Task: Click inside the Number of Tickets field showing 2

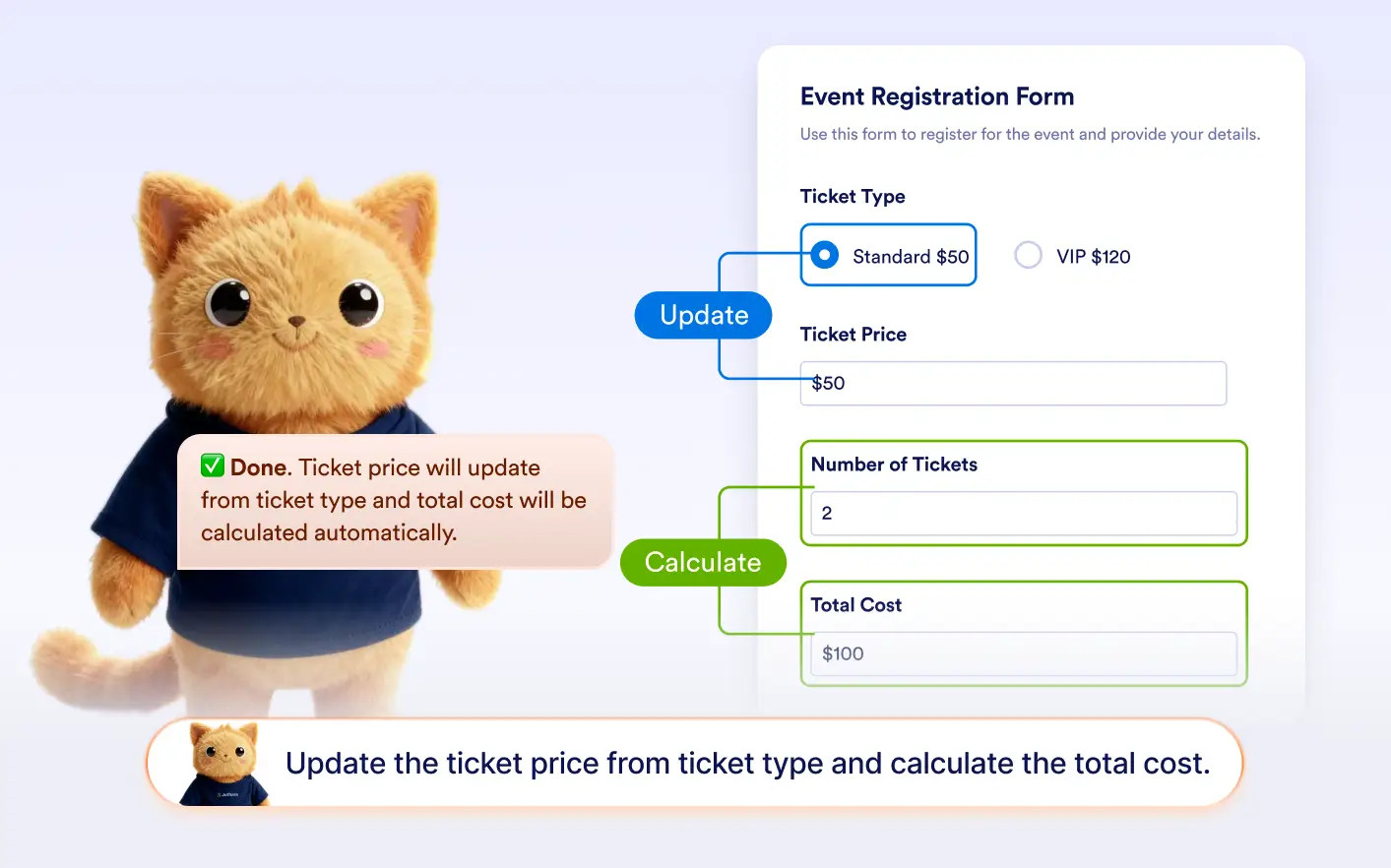Action: (x=1023, y=513)
